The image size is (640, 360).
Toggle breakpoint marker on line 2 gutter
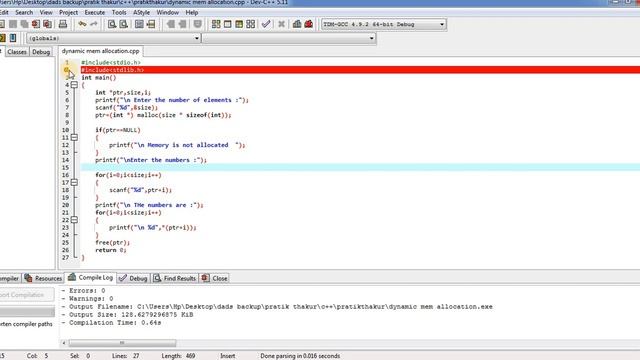pos(67,70)
